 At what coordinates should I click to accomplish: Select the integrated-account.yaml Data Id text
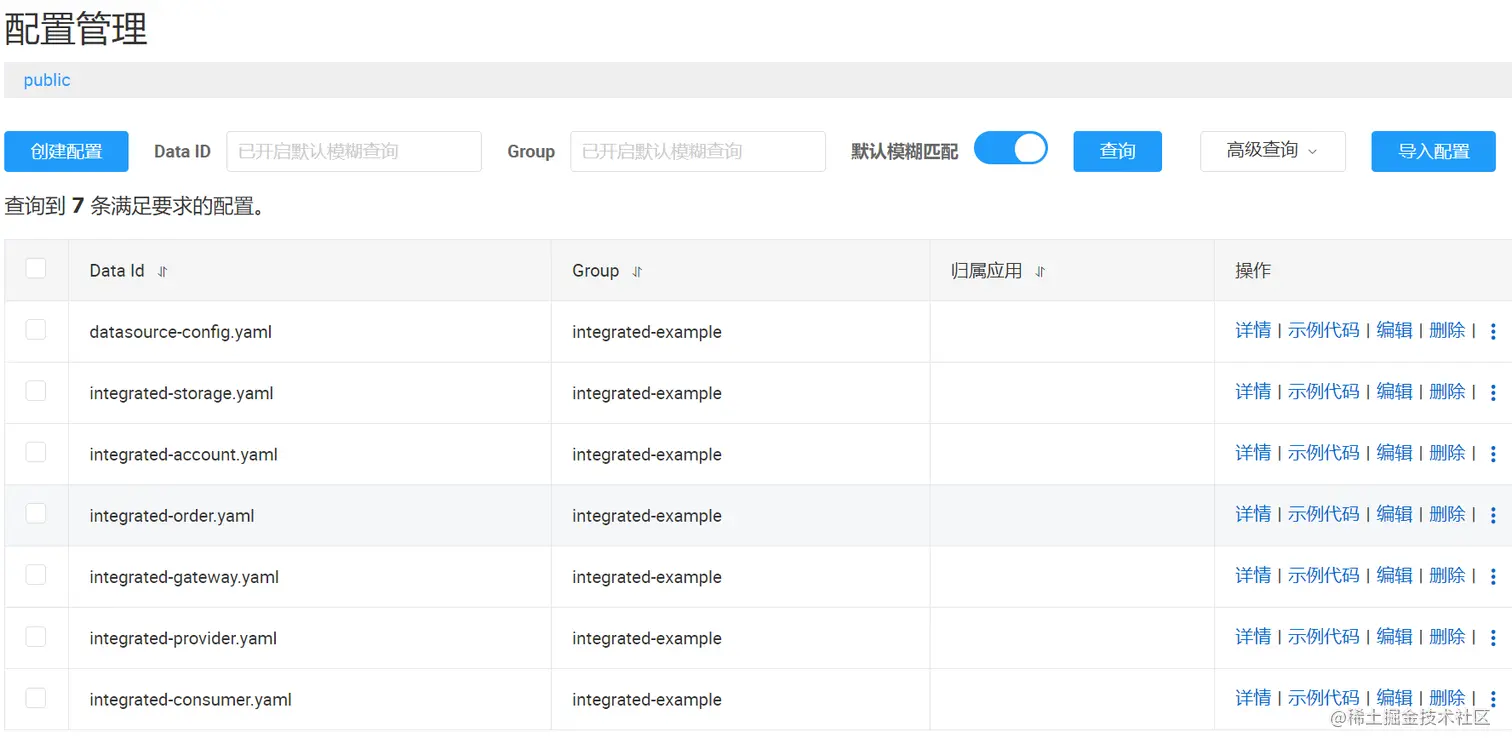click(x=184, y=454)
